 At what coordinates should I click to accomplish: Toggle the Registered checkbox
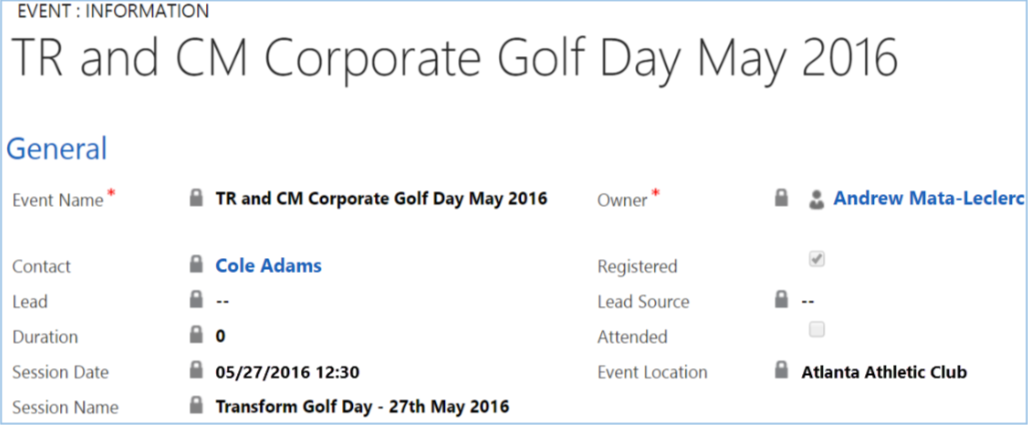817,259
